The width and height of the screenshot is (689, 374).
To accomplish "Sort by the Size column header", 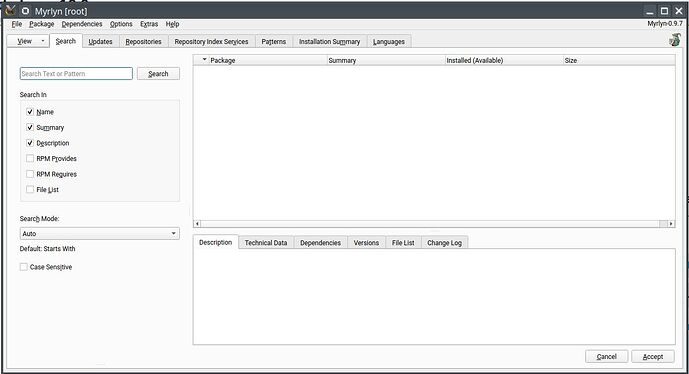I will pos(619,60).
